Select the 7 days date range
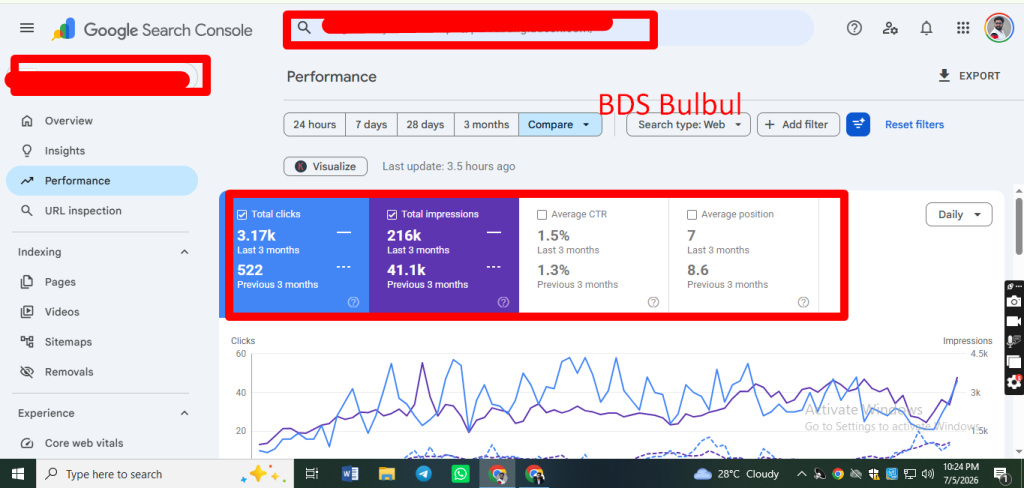 click(371, 124)
